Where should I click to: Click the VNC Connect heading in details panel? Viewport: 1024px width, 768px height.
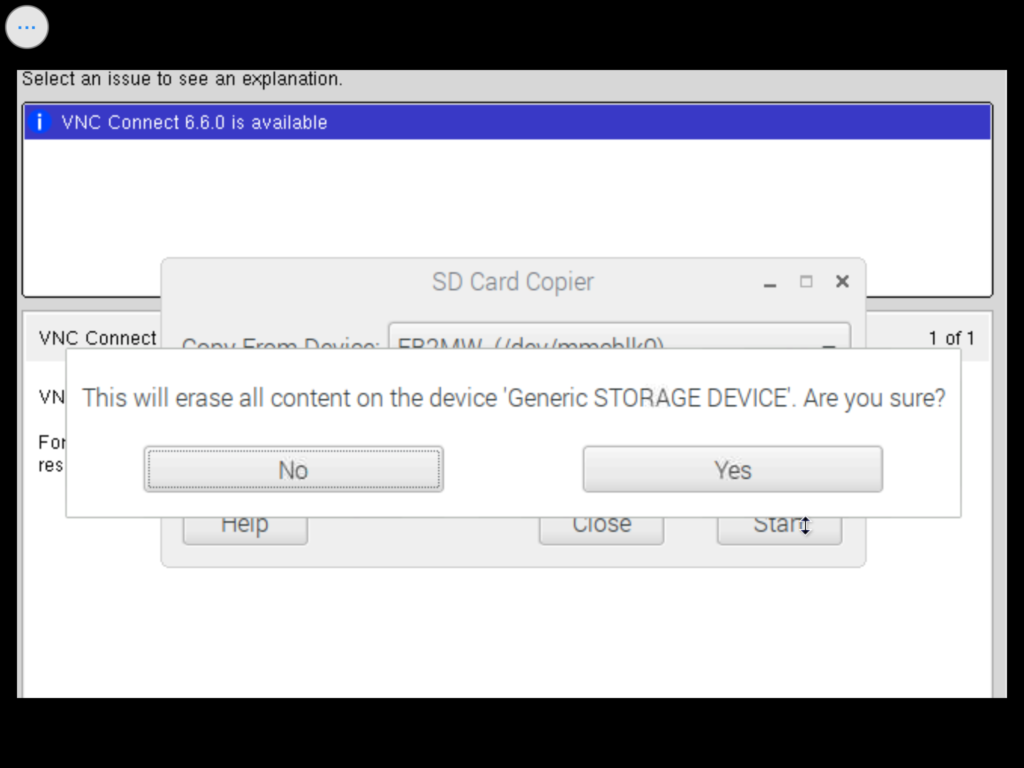[x=98, y=338]
